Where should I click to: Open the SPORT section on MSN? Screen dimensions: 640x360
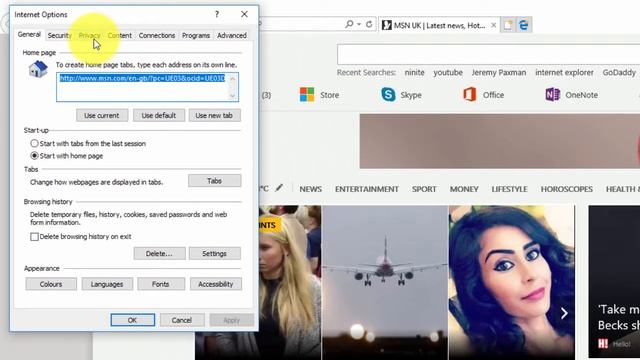(x=424, y=189)
